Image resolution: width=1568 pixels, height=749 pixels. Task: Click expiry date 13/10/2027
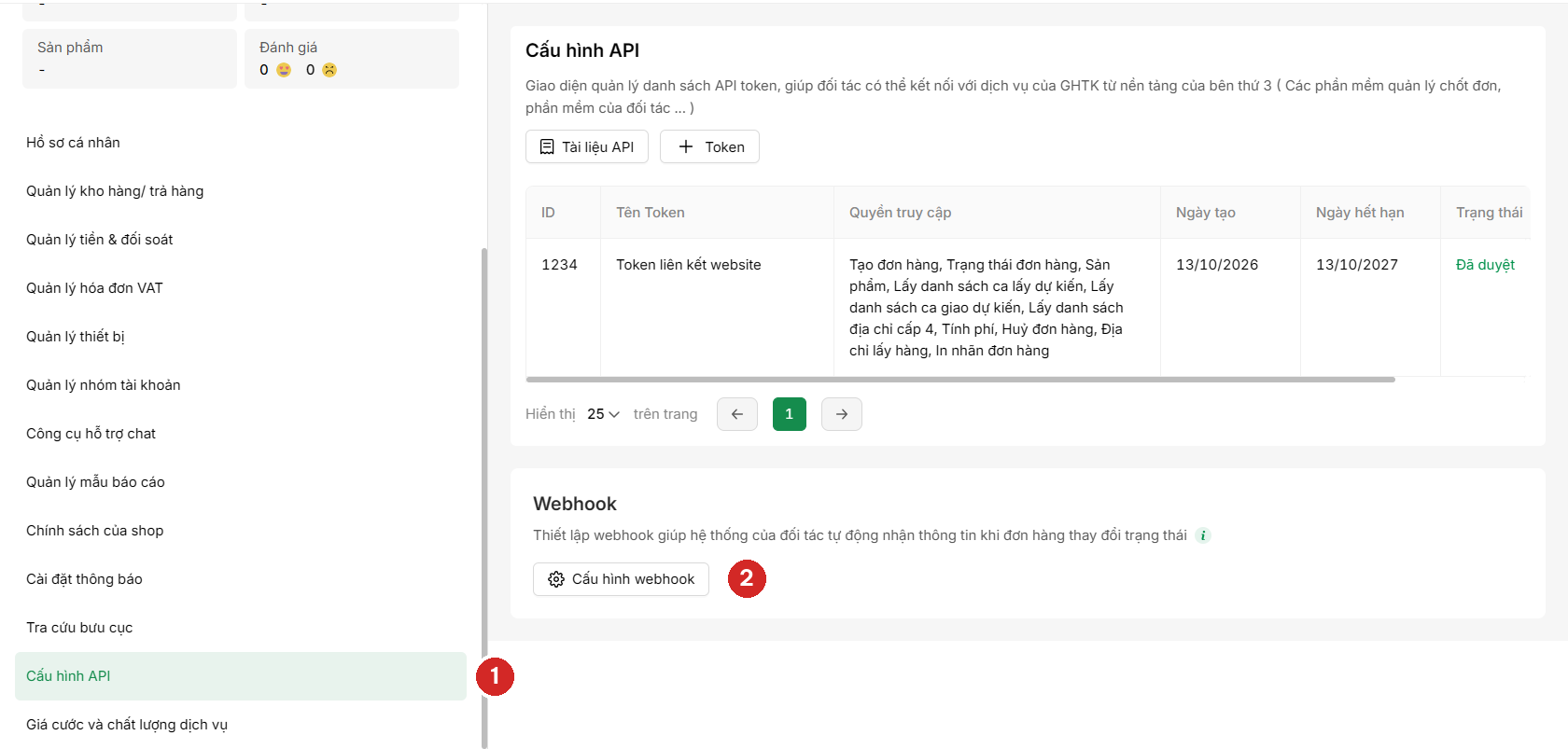(x=1357, y=265)
